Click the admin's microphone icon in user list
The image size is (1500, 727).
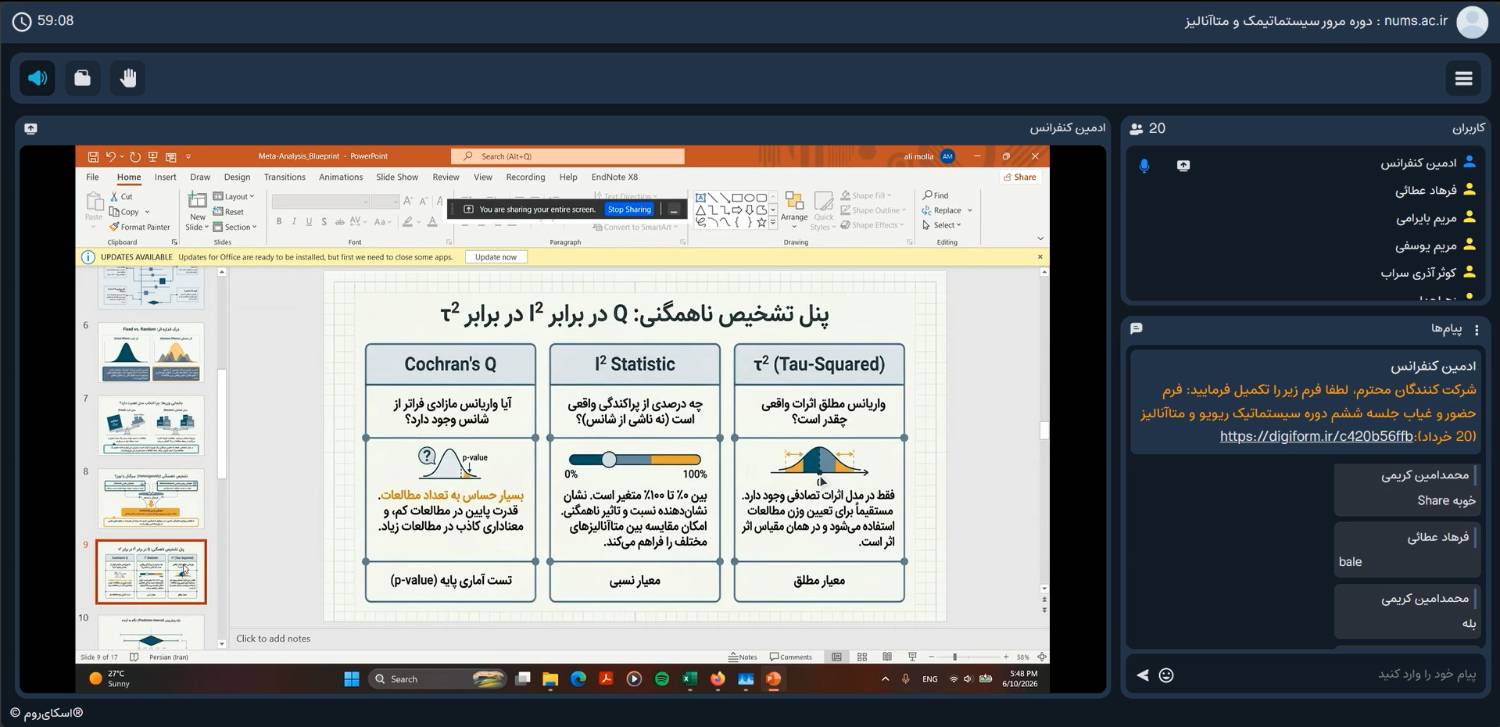[1144, 165]
